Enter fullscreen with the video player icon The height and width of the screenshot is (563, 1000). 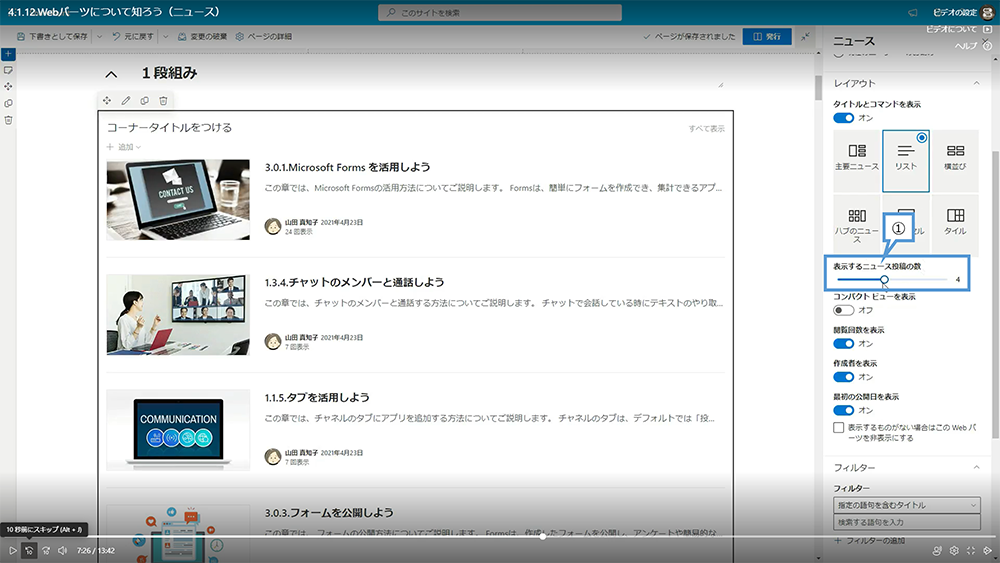pos(971,550)
